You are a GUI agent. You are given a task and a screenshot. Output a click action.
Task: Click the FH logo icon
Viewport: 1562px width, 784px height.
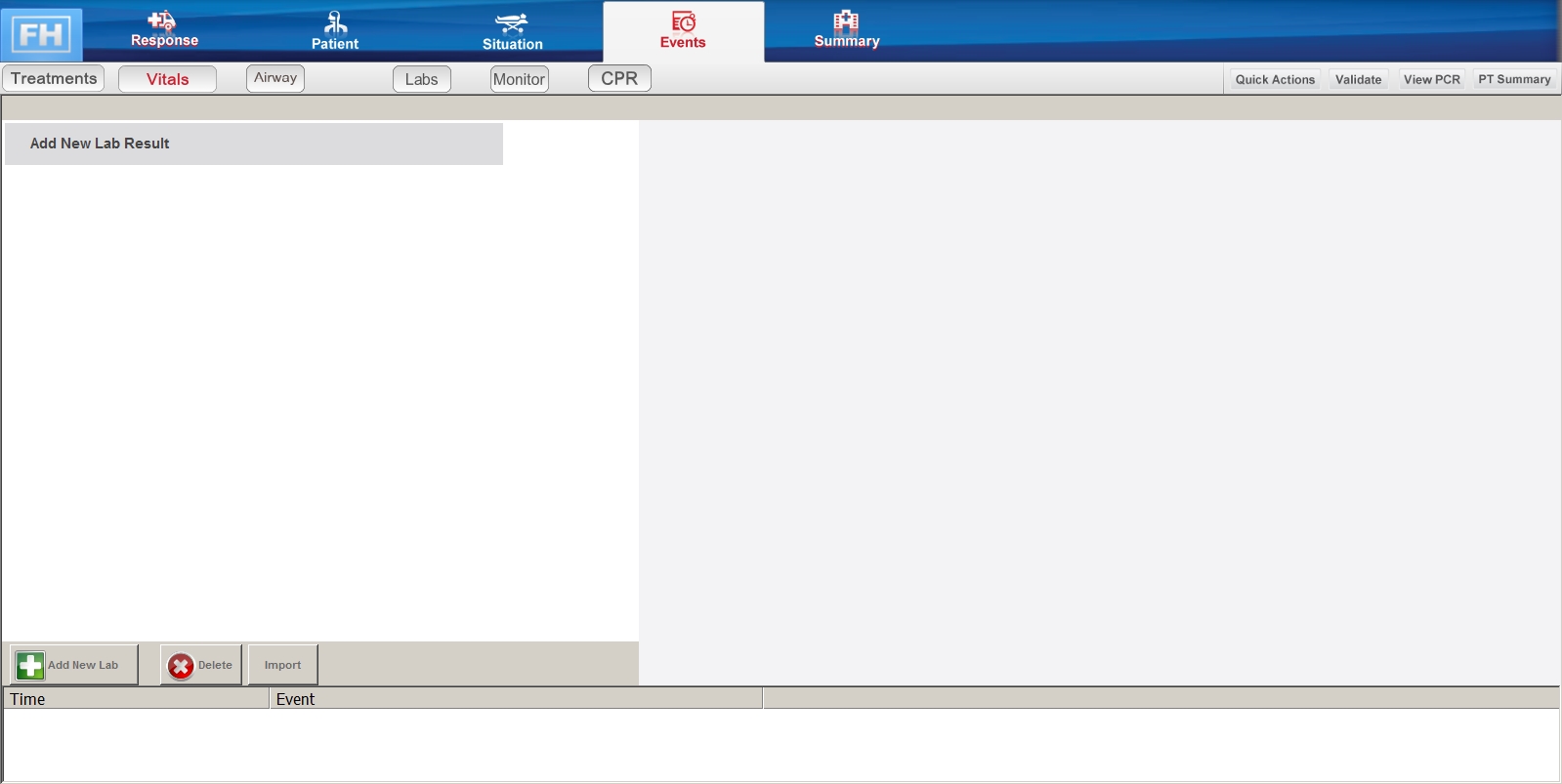[x=41, y=35]
